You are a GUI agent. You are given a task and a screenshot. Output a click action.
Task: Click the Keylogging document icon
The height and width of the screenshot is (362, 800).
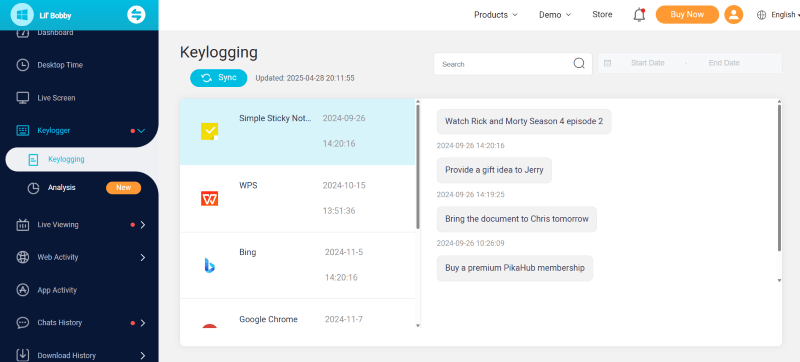33,160
